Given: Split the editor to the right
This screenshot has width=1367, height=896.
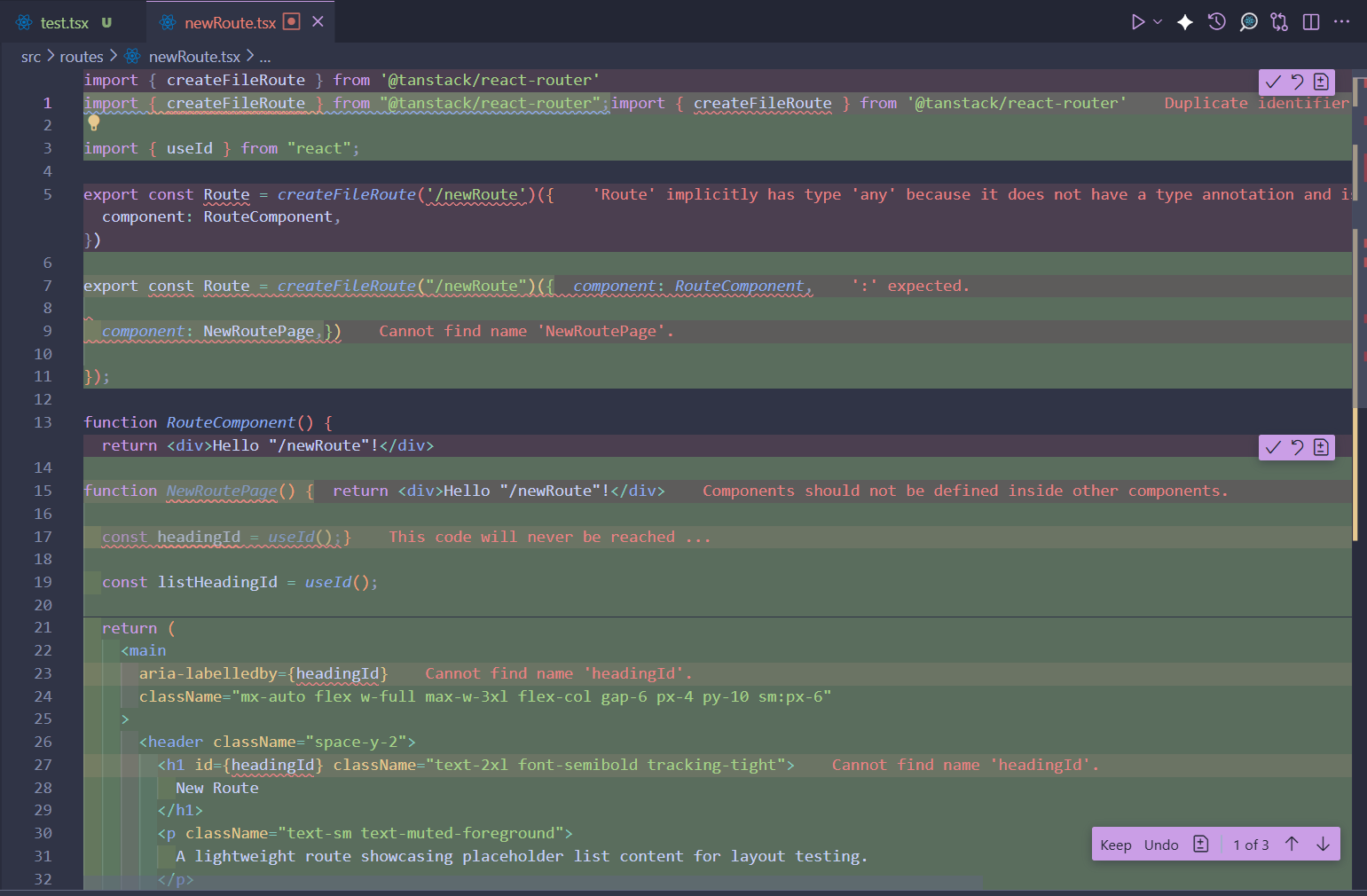Looking at the screenshot, I should coord(1311,22).
